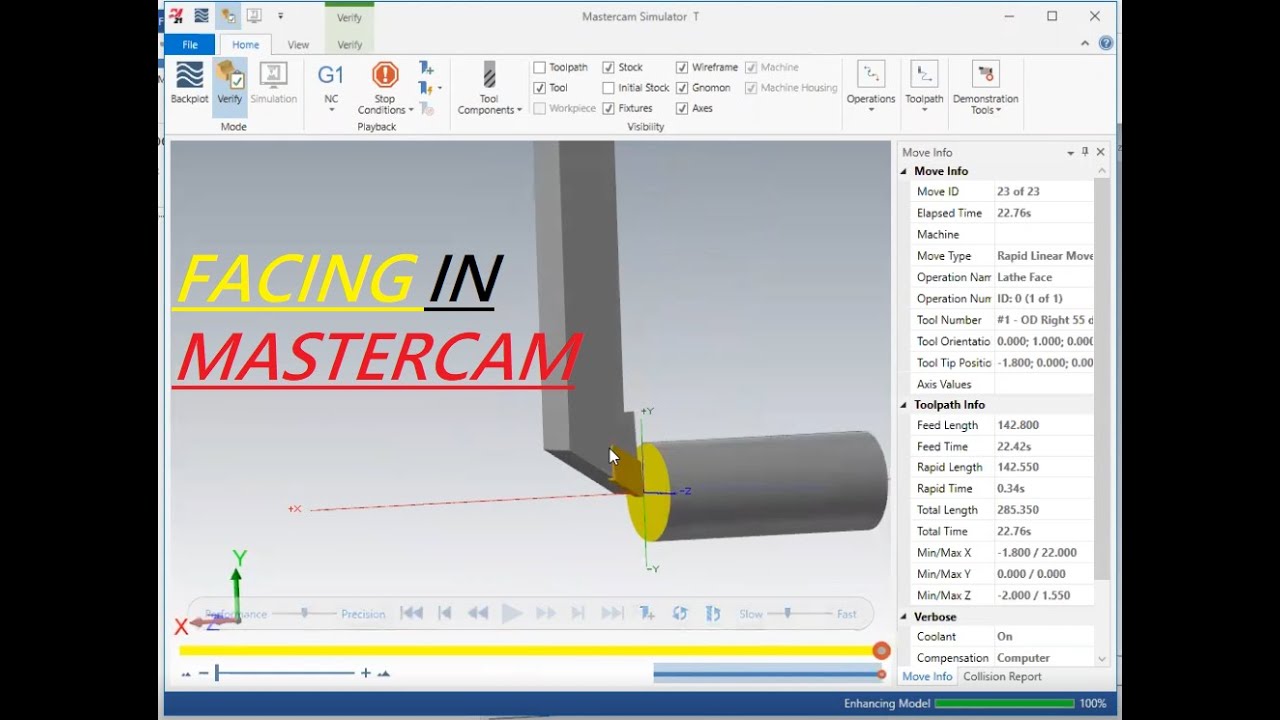Click the quick access Verify icon
Image resolution: width=1280 pixels, height=720 pixels.
point(228,16)
